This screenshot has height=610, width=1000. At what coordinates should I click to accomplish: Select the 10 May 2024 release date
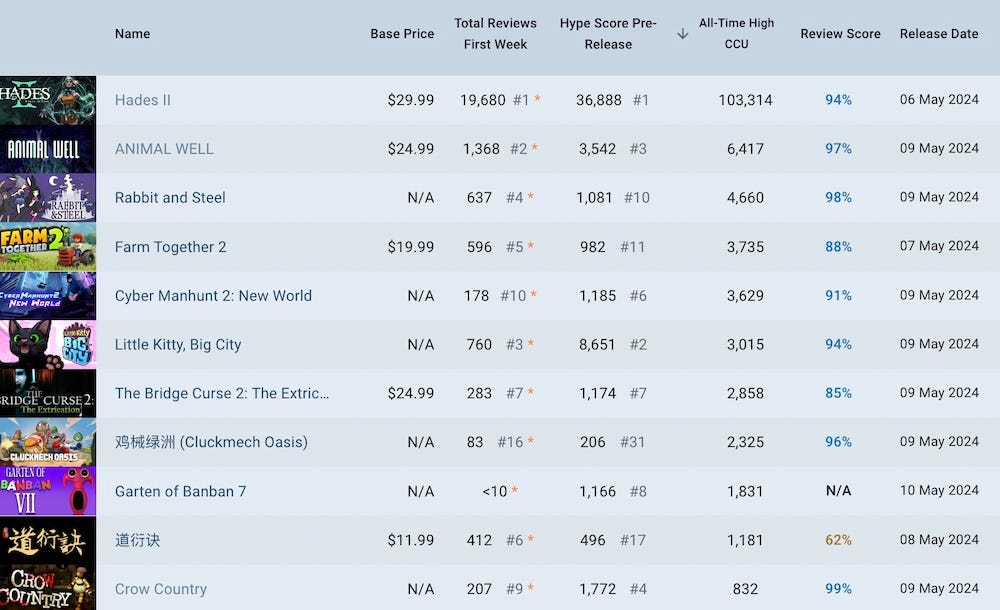tap(939, 491)
